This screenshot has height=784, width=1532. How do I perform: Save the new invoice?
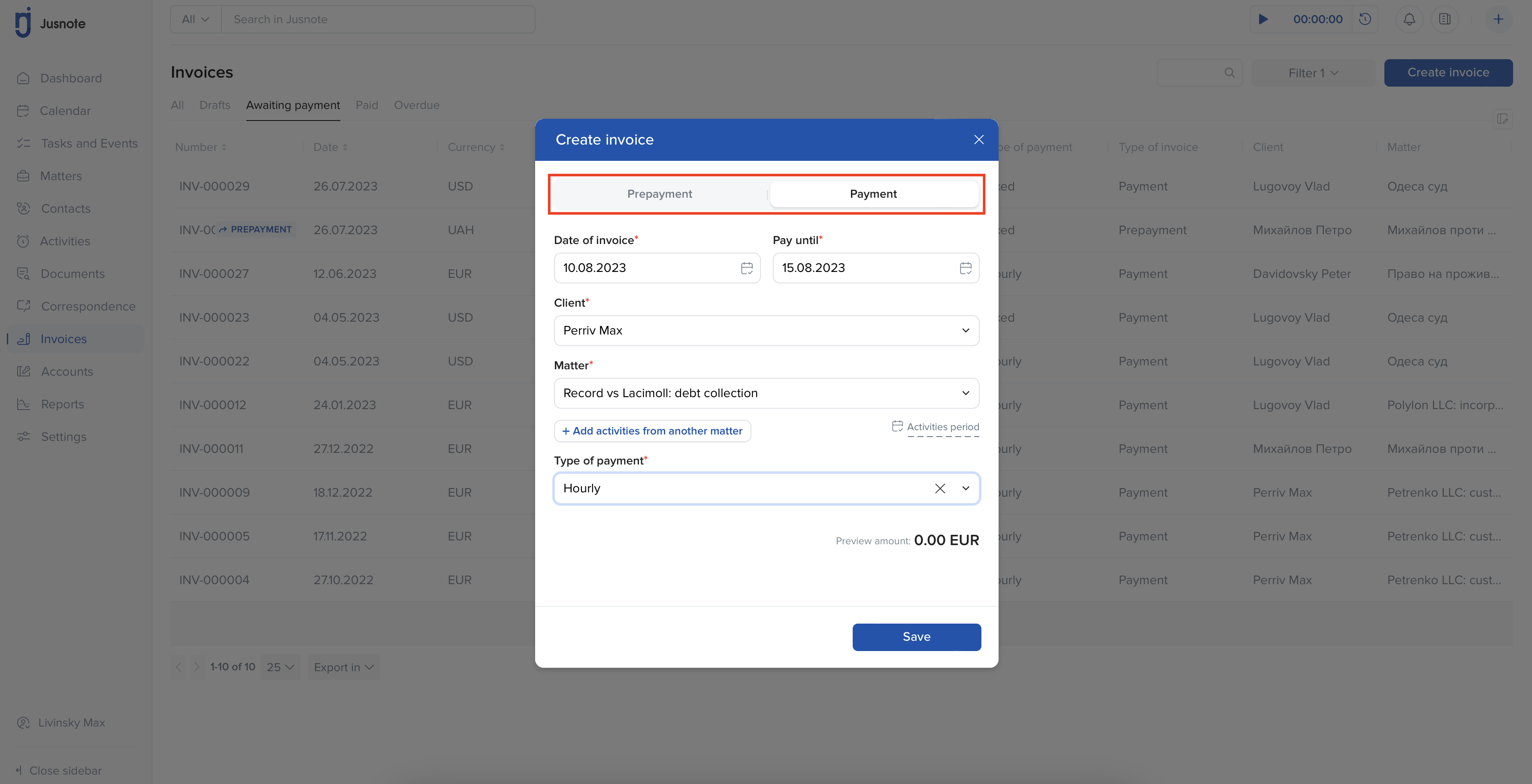click(917, 636)
